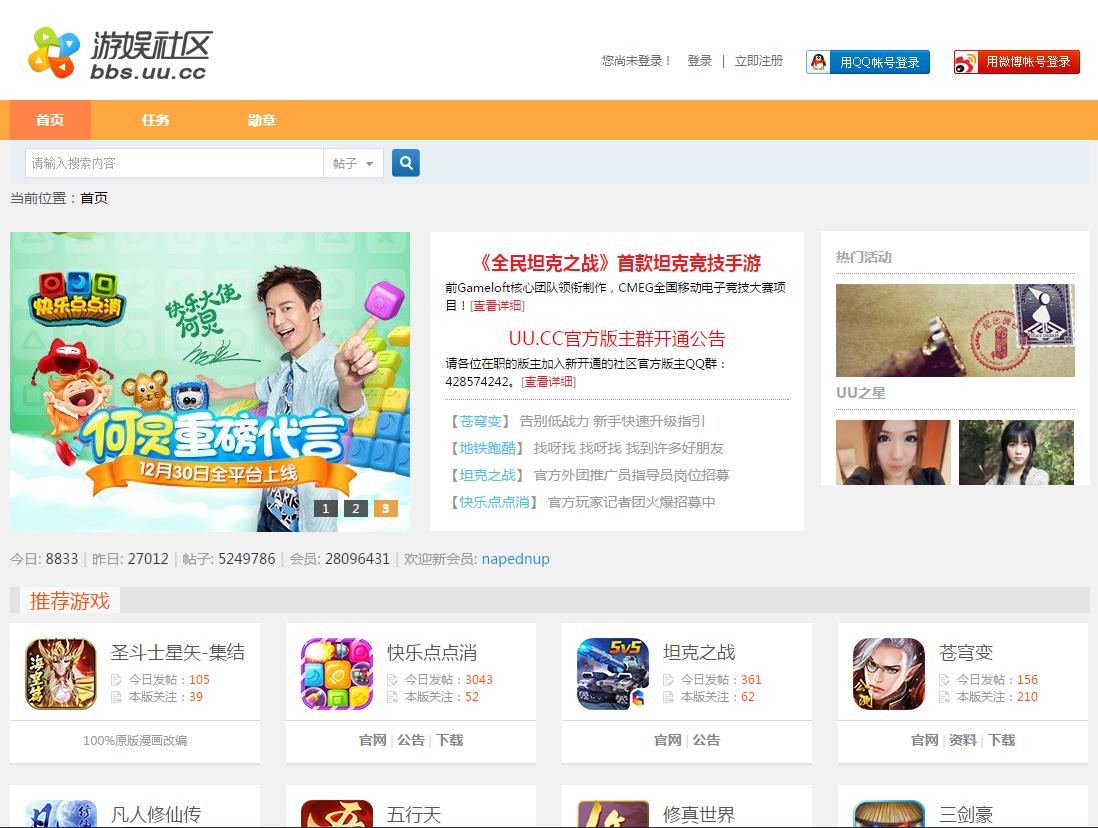1098x828 pixels.
Task: Click 下载 under 苍穹变
Action: [1001, 740]
